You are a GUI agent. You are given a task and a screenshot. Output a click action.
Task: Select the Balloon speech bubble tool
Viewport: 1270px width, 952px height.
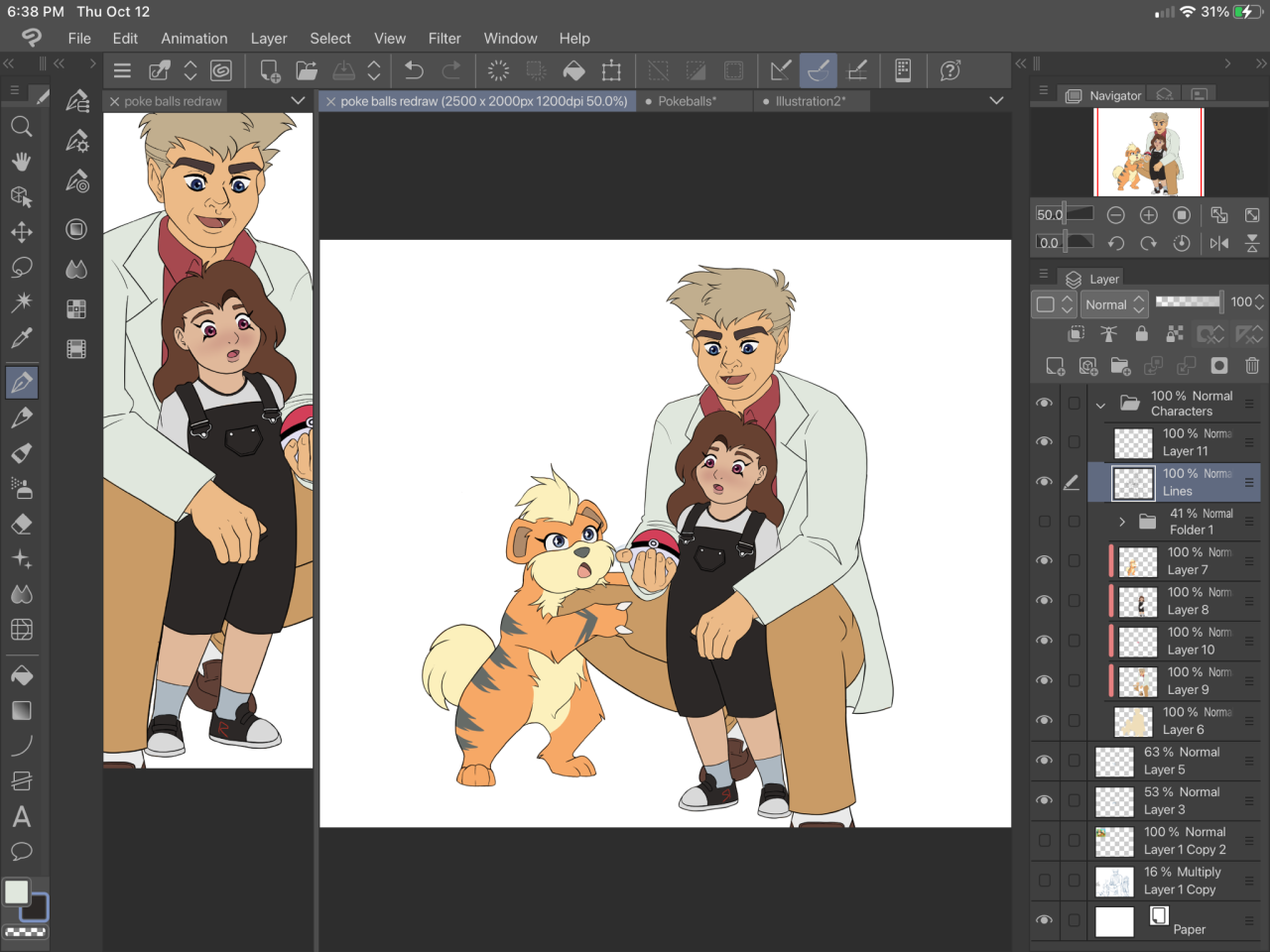click(x=21, y=852)
